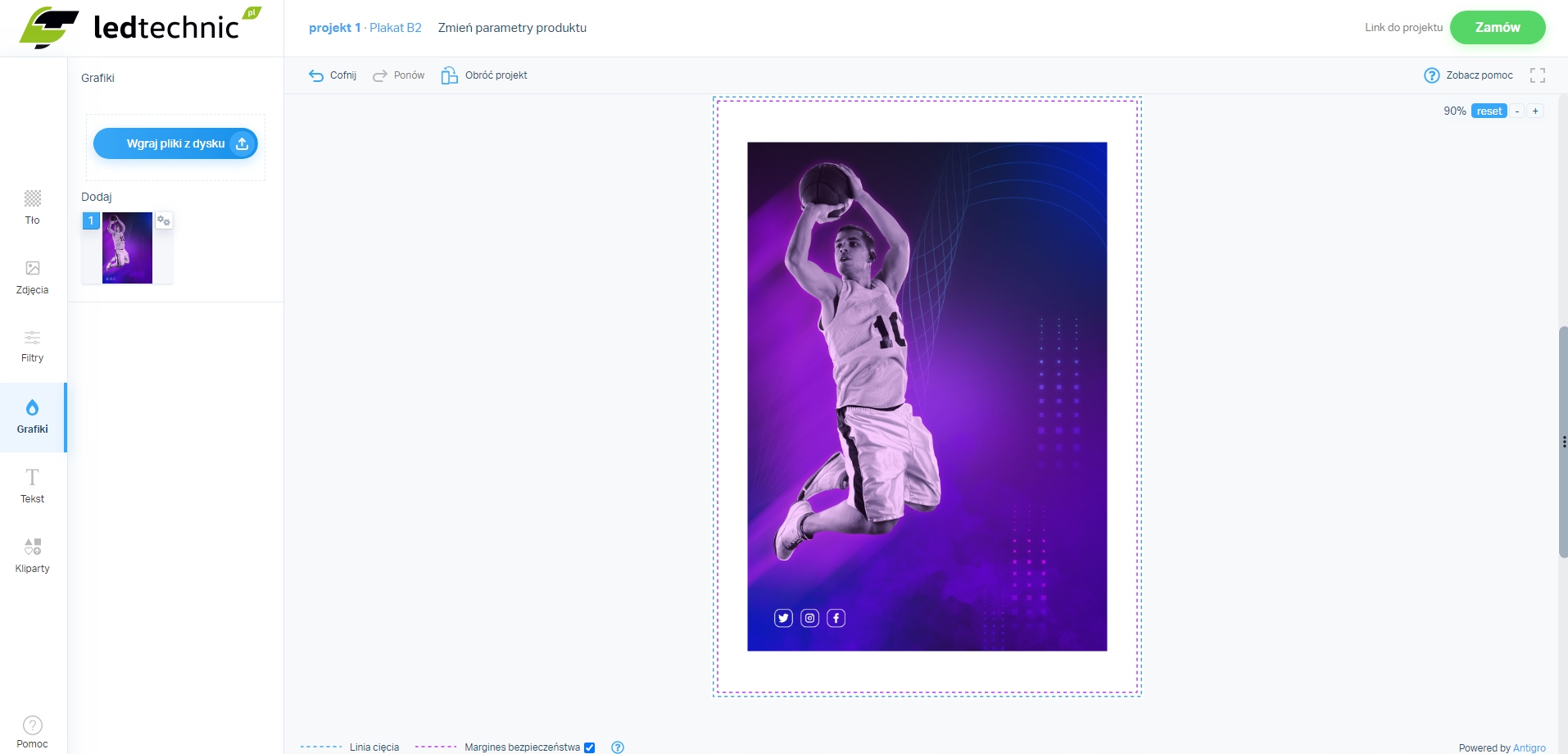This screenshot has width=1568, height=754.
Task: Open the Tło background panel
Action: [33, 208]
